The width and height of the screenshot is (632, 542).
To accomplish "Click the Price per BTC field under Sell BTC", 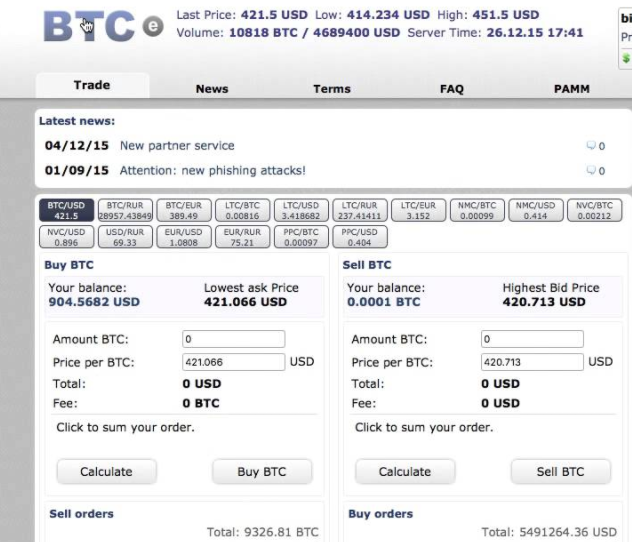I will pos(532,362).
